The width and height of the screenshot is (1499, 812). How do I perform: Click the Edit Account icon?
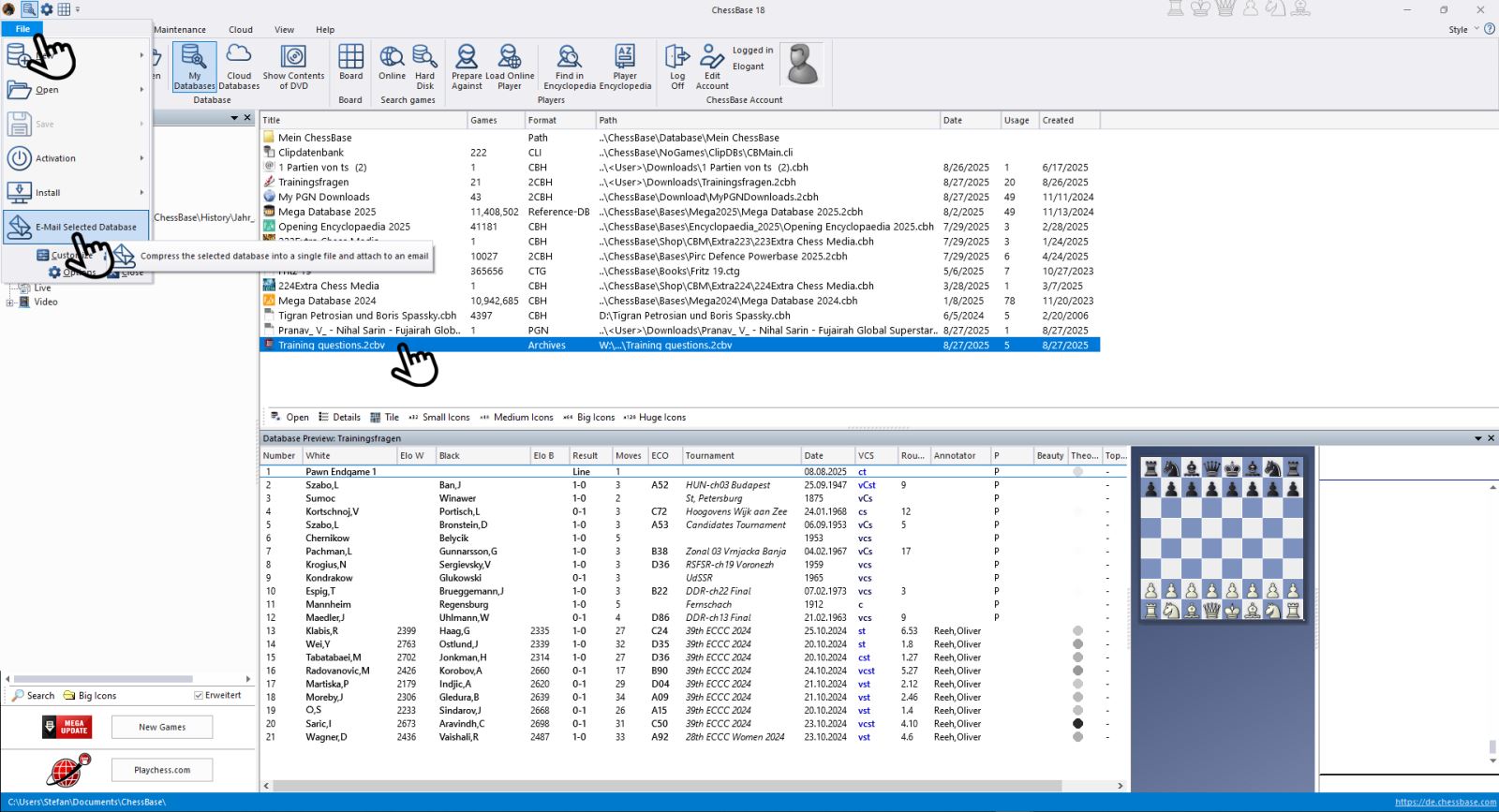point(712,66)
